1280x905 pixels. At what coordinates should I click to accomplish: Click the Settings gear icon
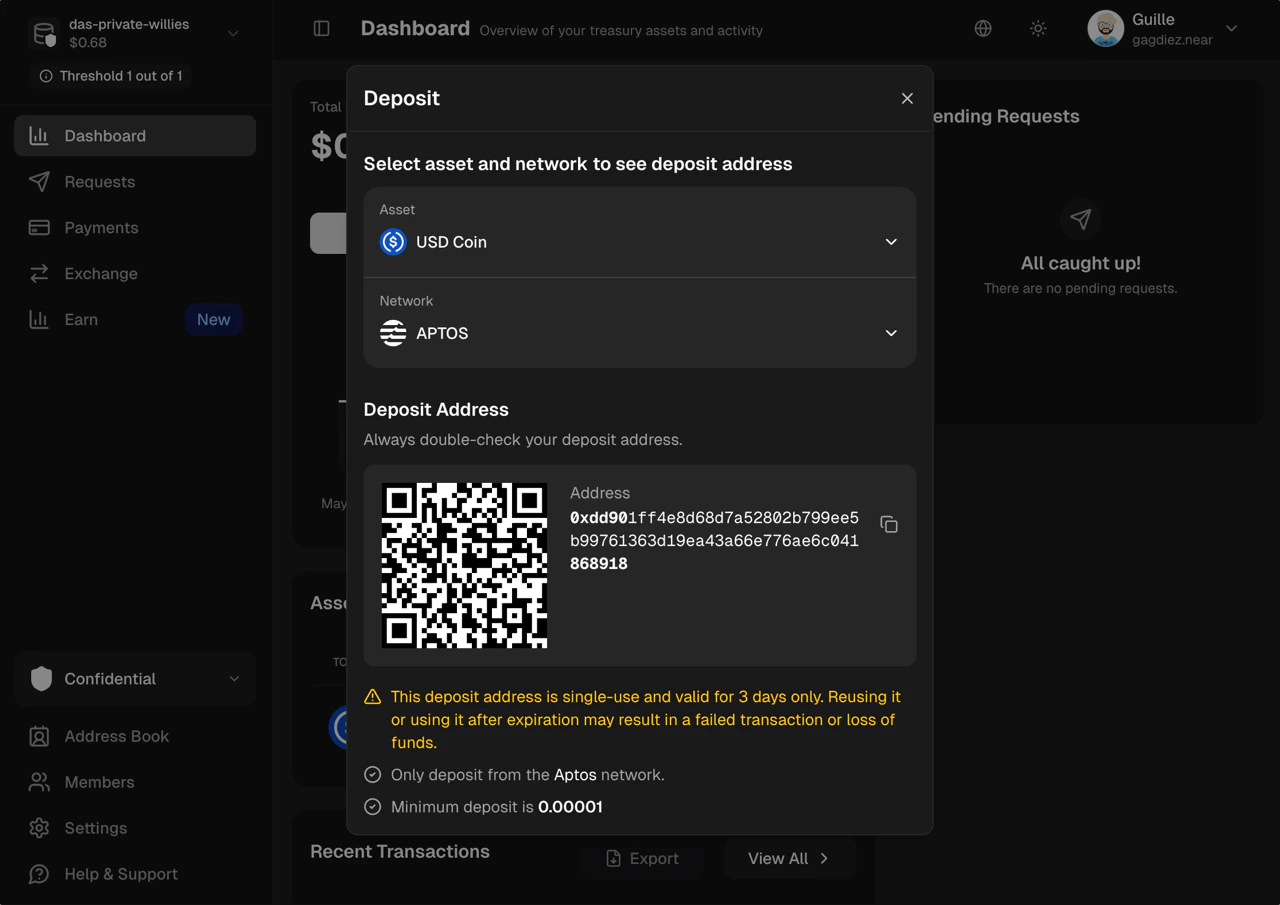[39, 829]
